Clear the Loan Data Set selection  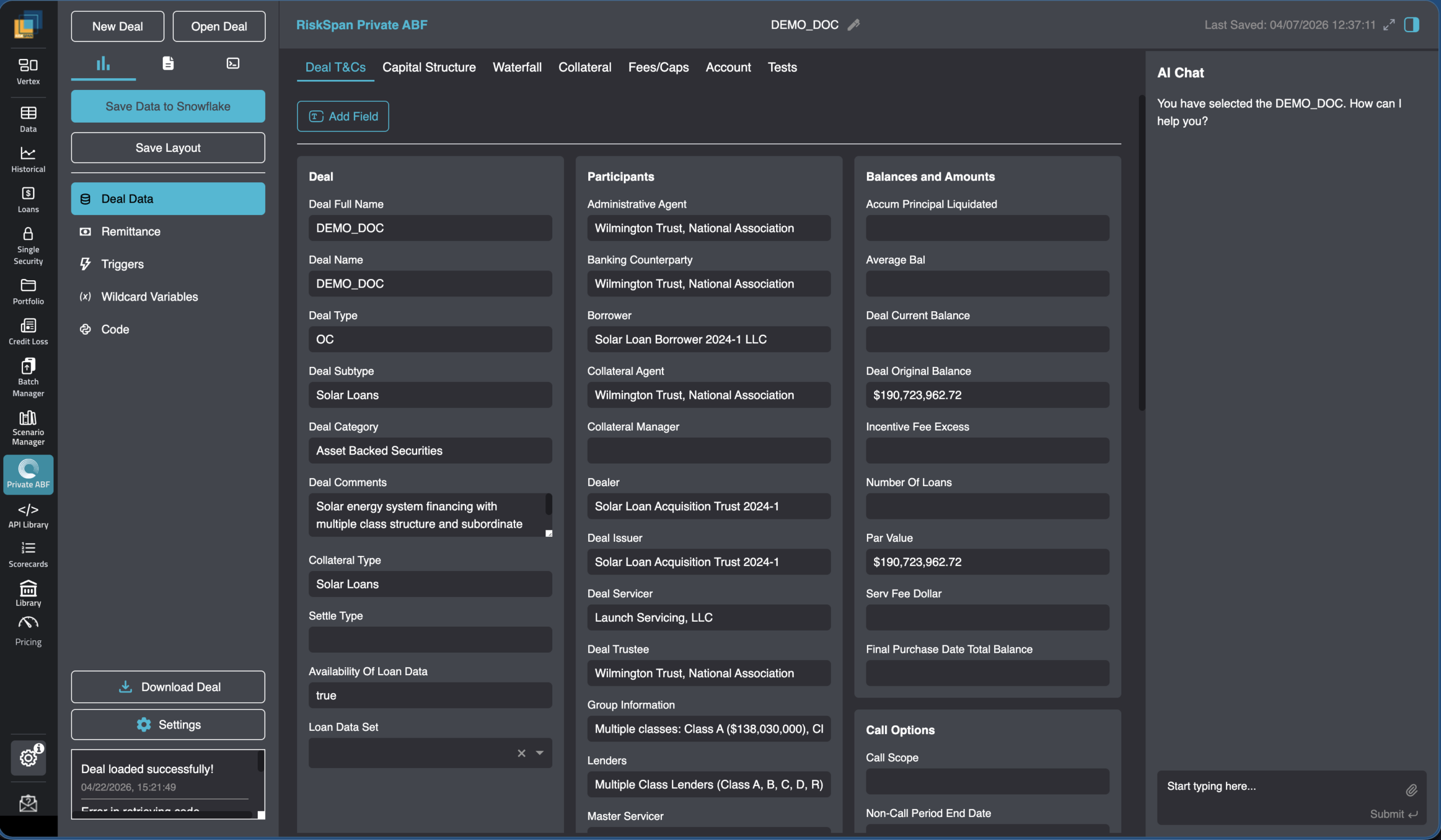coord(521,753)
